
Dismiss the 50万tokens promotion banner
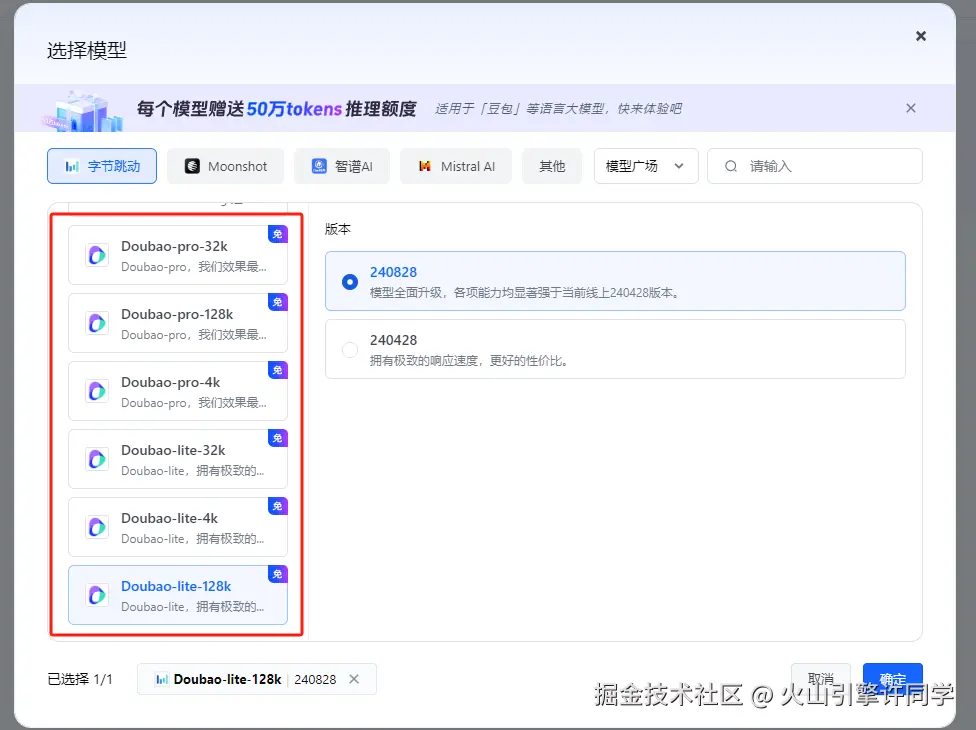(911, 108)
